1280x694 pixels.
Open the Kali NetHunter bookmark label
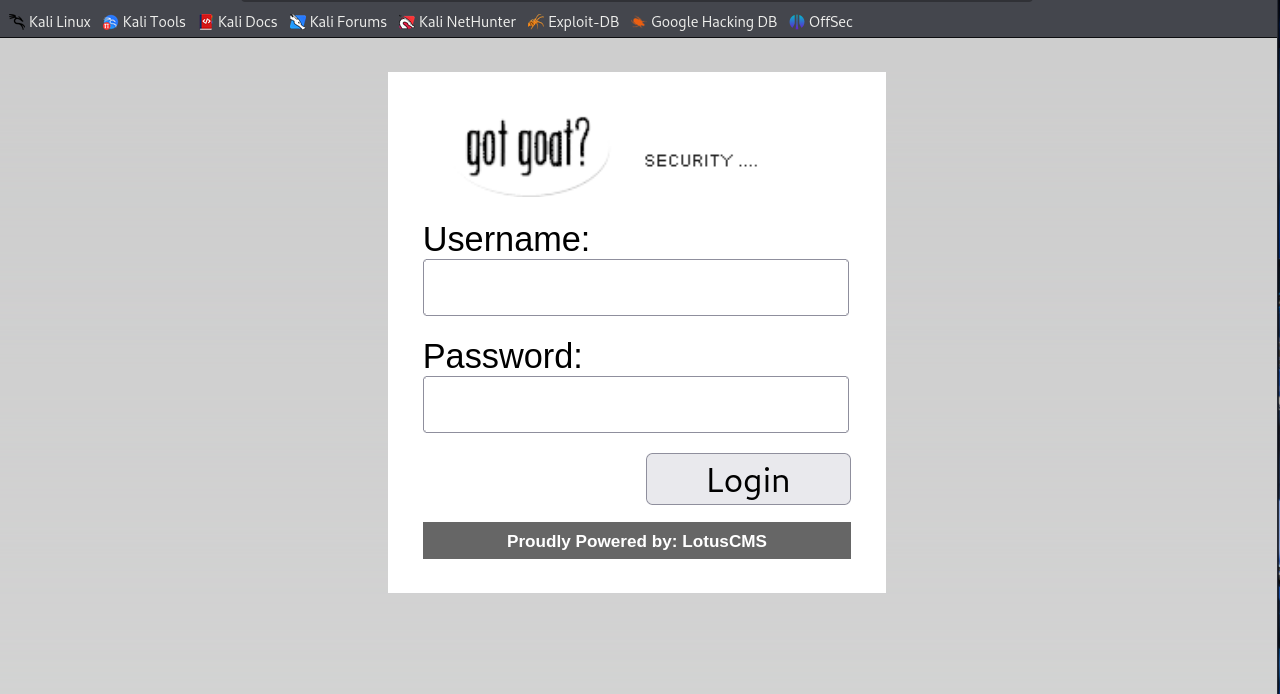tap(467, 22)
